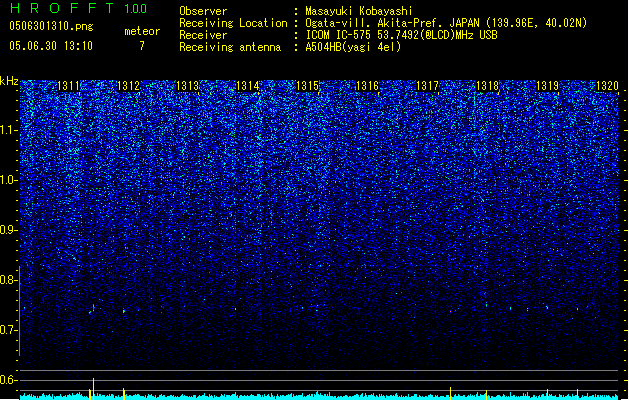629x400 pixels.
Task: Click the timestamp 05.06.30 13:10
Action: (51, 46)
